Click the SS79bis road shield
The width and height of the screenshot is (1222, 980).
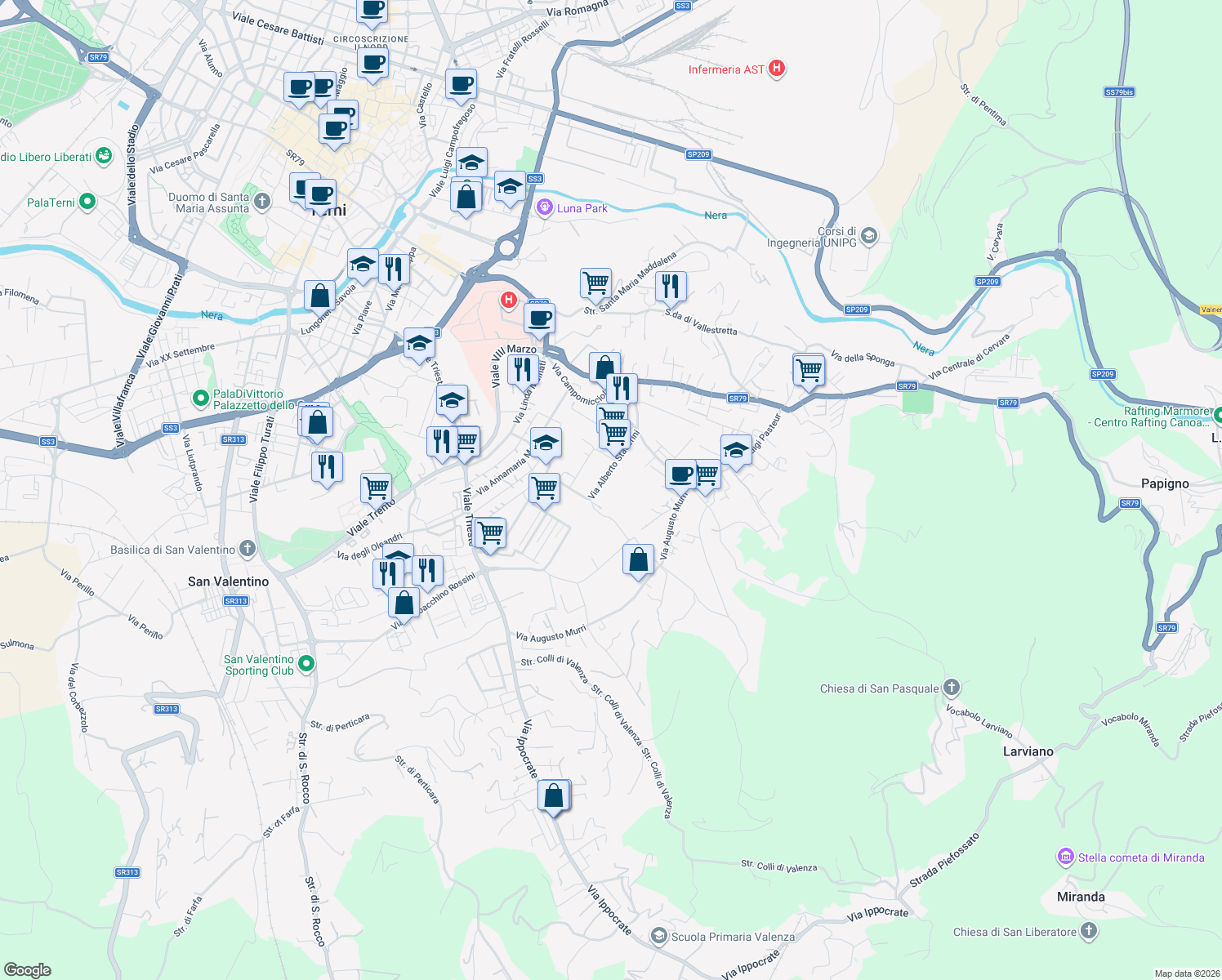pyautogui.click(x=1119, y=92)
